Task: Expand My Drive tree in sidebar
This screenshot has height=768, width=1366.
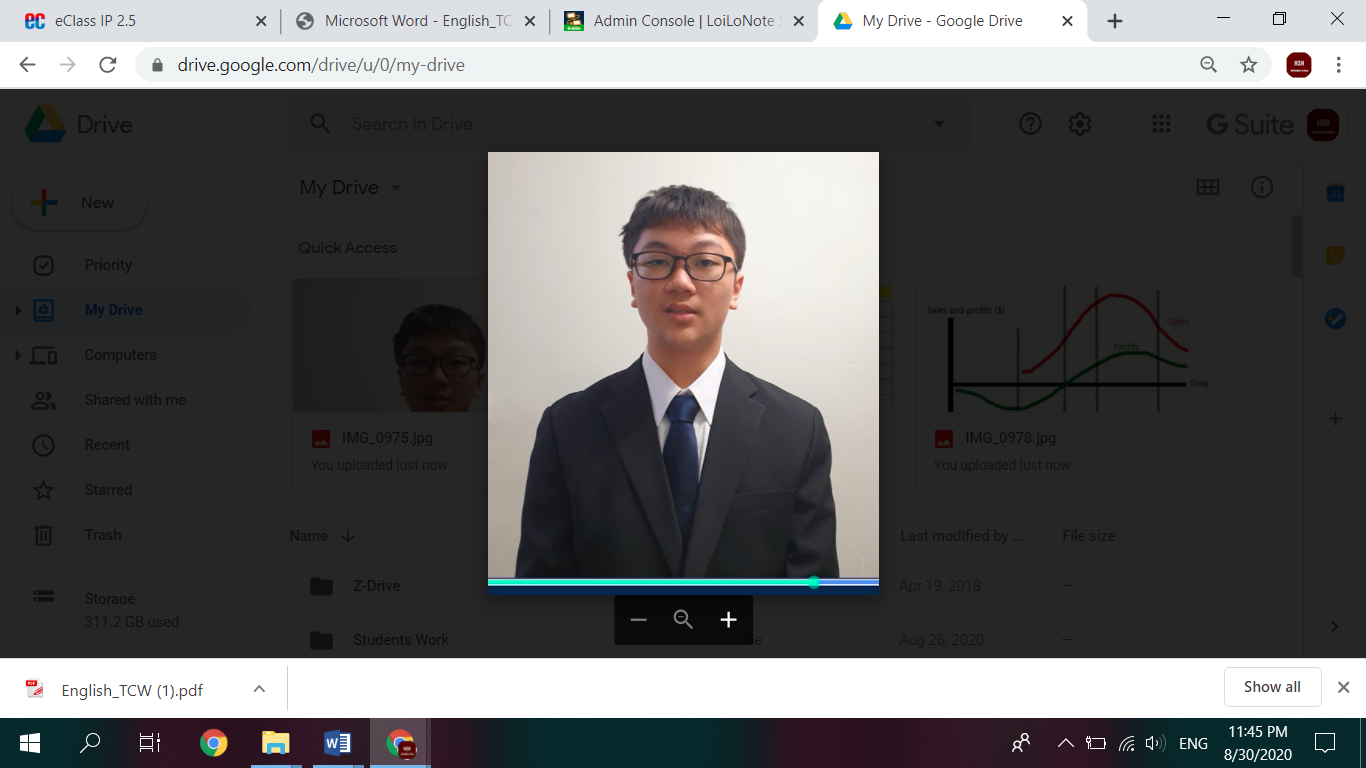Action: pos(18,311)
